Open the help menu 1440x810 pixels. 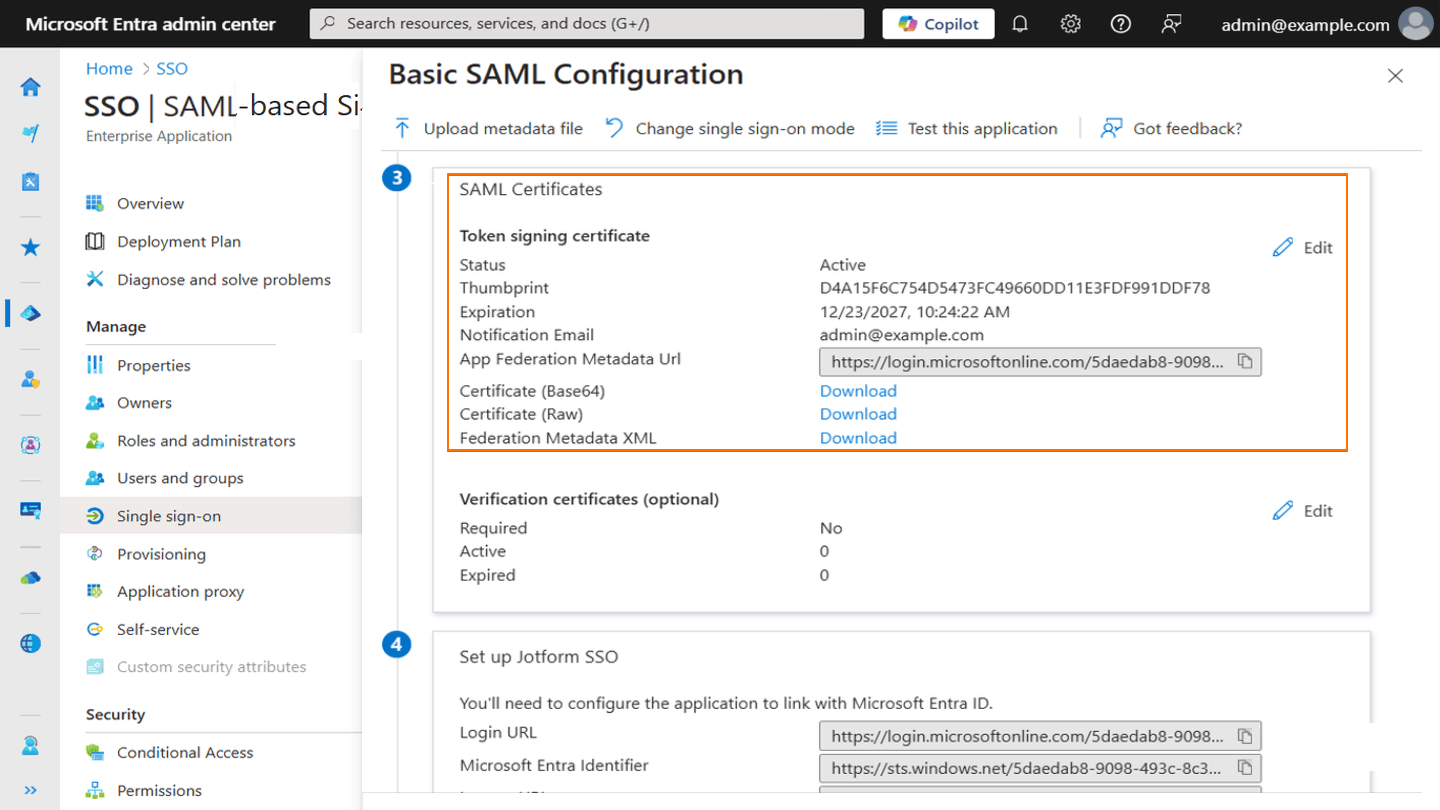1120,23
